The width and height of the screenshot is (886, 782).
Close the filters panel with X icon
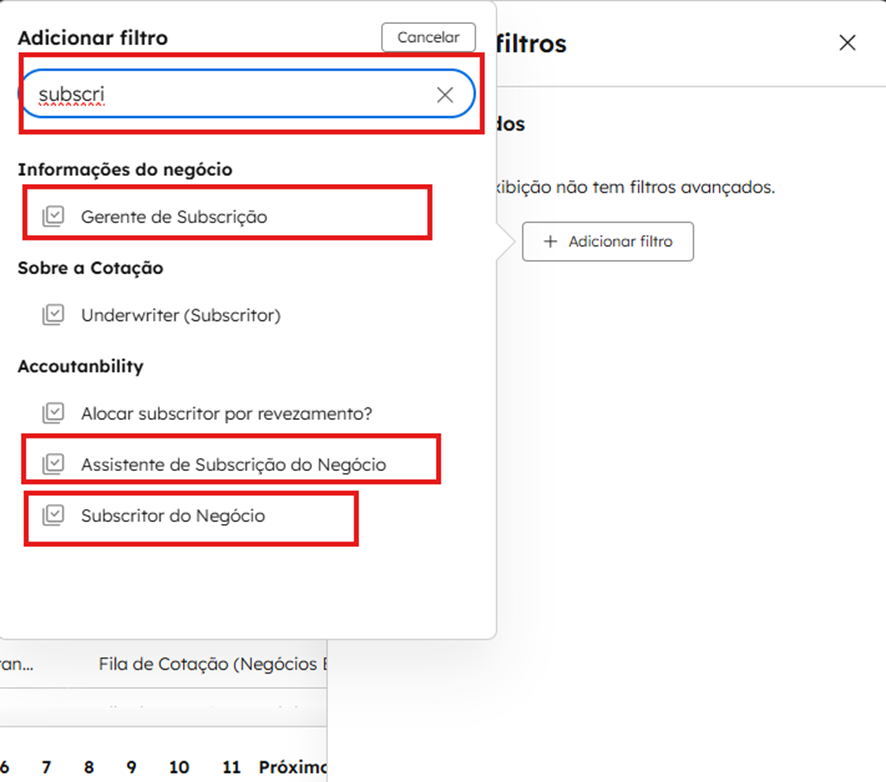tap(847, 43)
